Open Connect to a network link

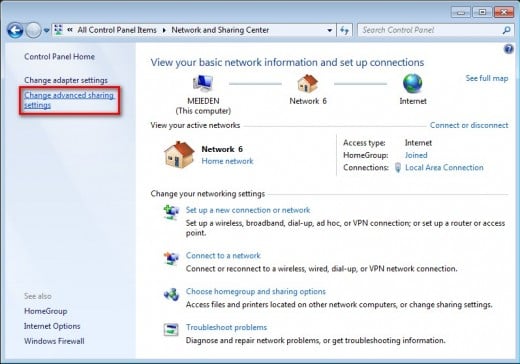(x=223, y=256)
